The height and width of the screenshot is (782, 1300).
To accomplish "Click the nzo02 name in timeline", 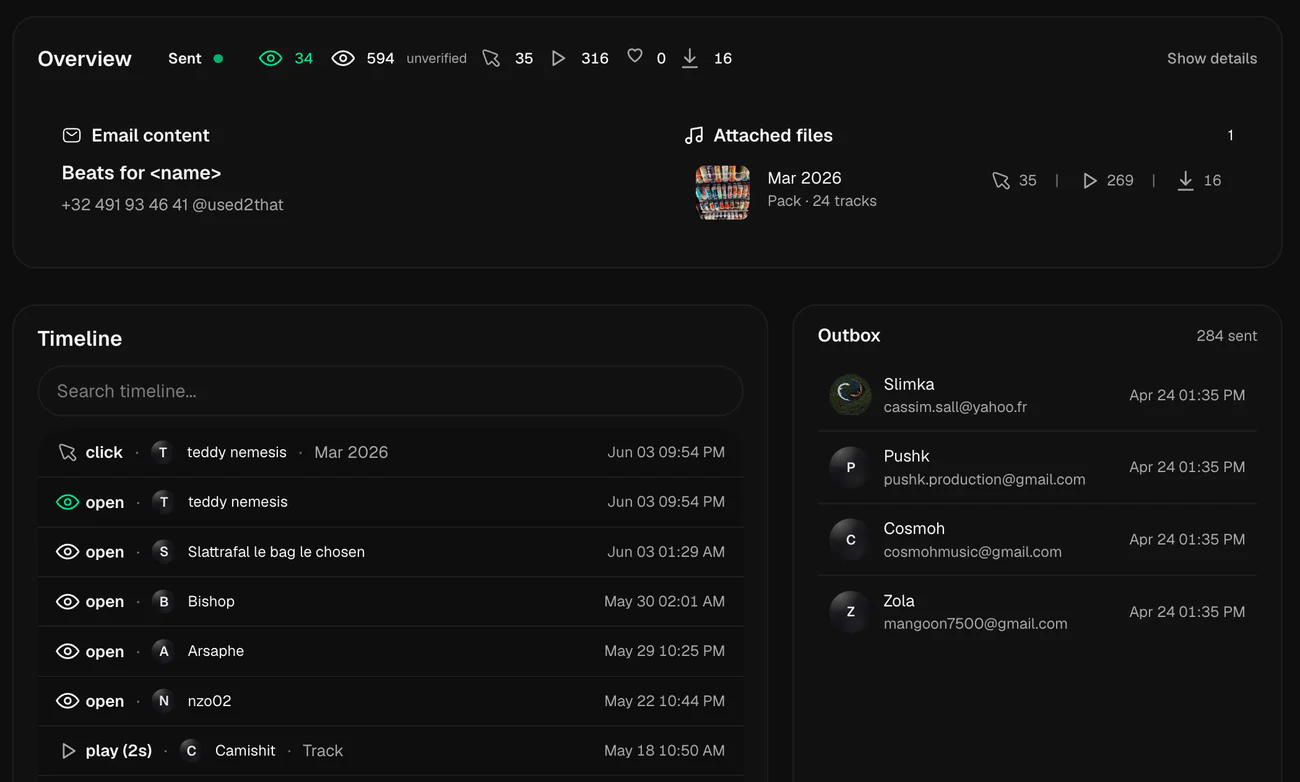I will pos(210,701).
